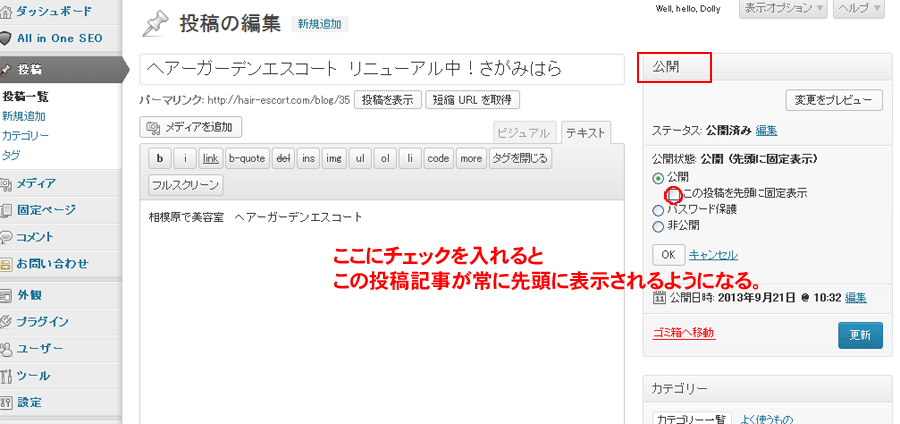Screen dimensions: 900x424
Task: Select the 公開 visibility radio button
Action: pos(657,177)
